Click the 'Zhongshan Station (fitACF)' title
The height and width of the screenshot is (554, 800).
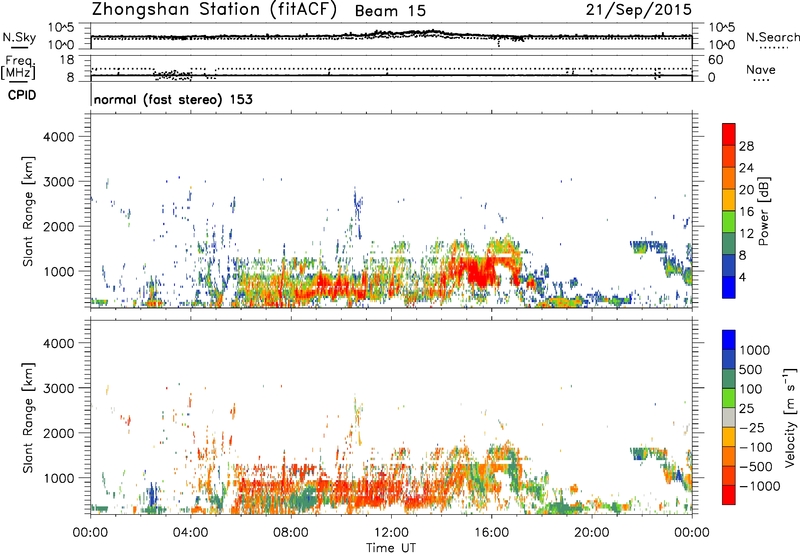pos(214,10)
